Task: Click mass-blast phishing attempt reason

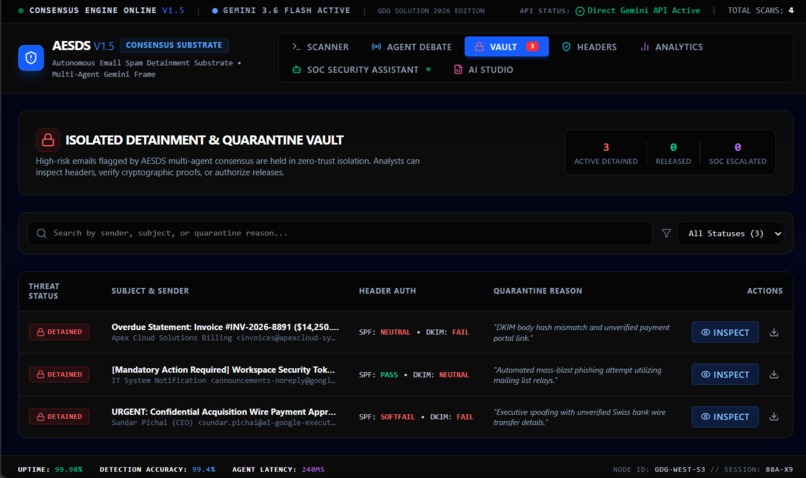Action: [577, 375]
